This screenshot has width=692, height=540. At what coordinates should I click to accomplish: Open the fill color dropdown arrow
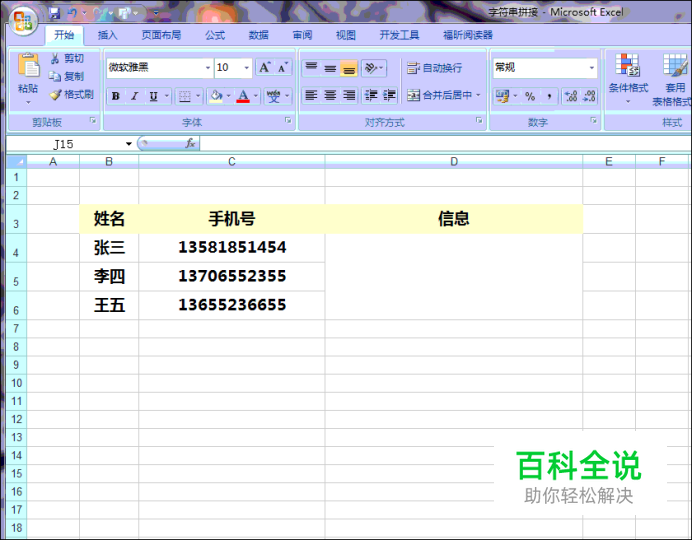[x=229, y=96]
